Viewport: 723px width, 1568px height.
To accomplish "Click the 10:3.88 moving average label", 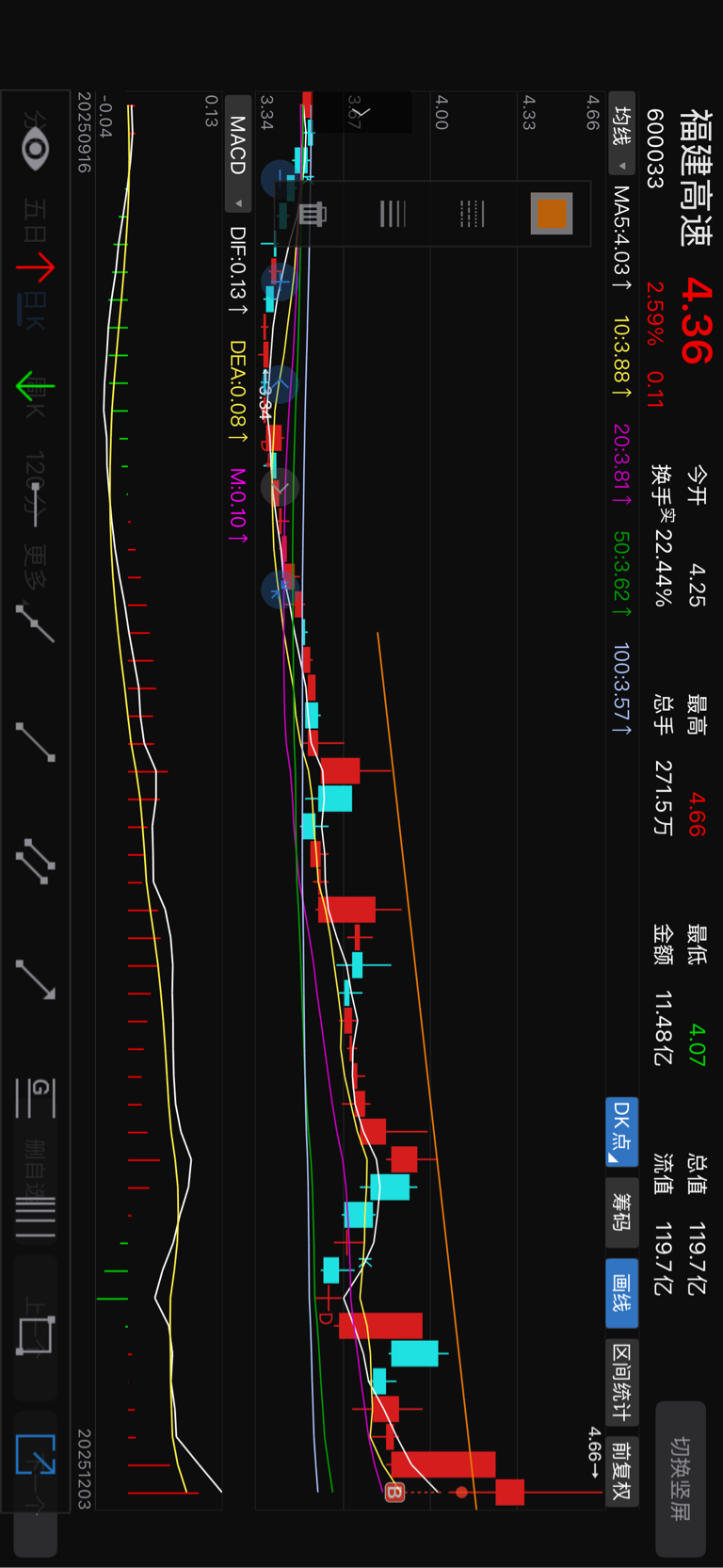I will (x=621, y=358).
